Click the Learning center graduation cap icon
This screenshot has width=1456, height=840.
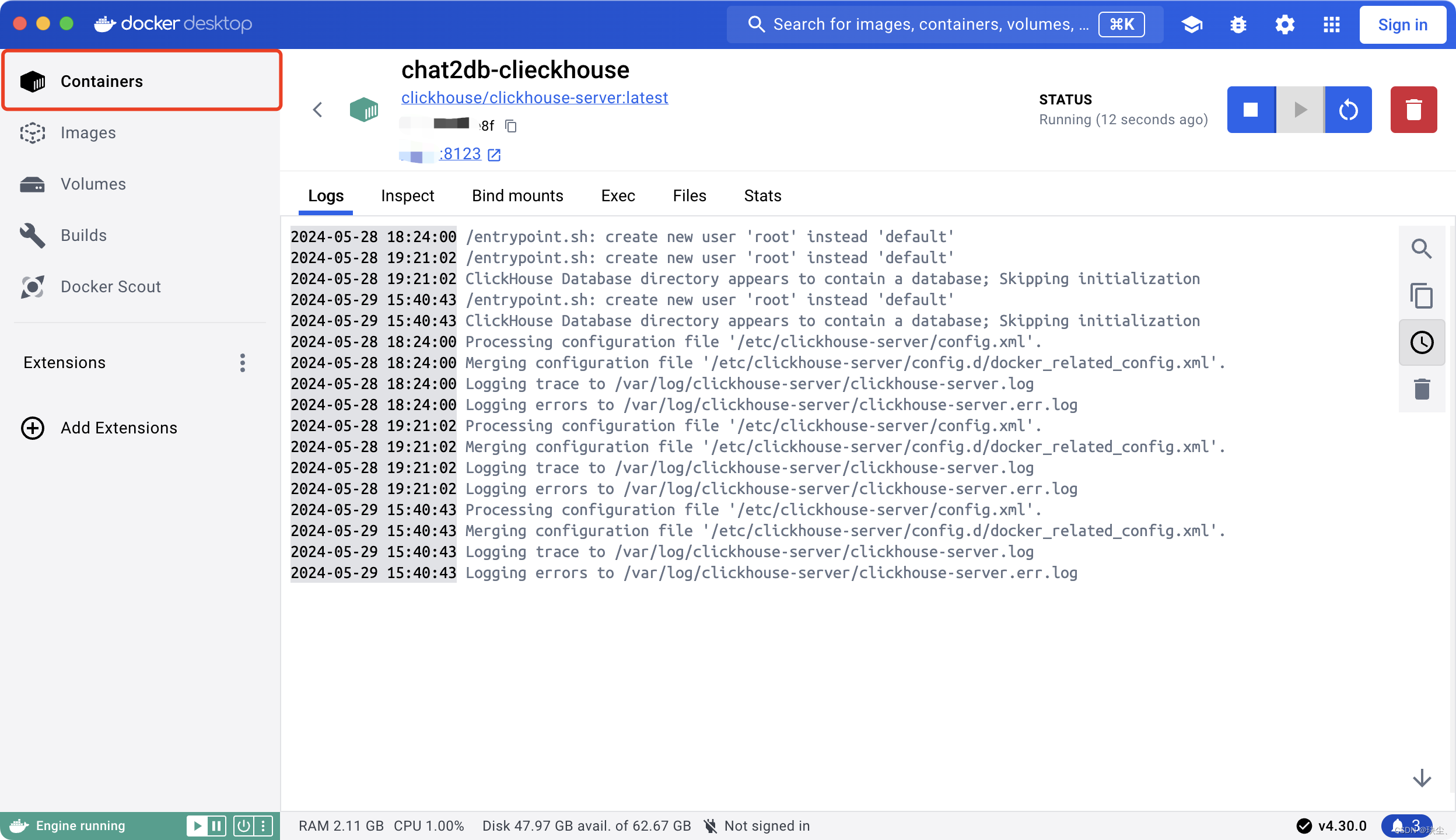tap(1192, 24)
